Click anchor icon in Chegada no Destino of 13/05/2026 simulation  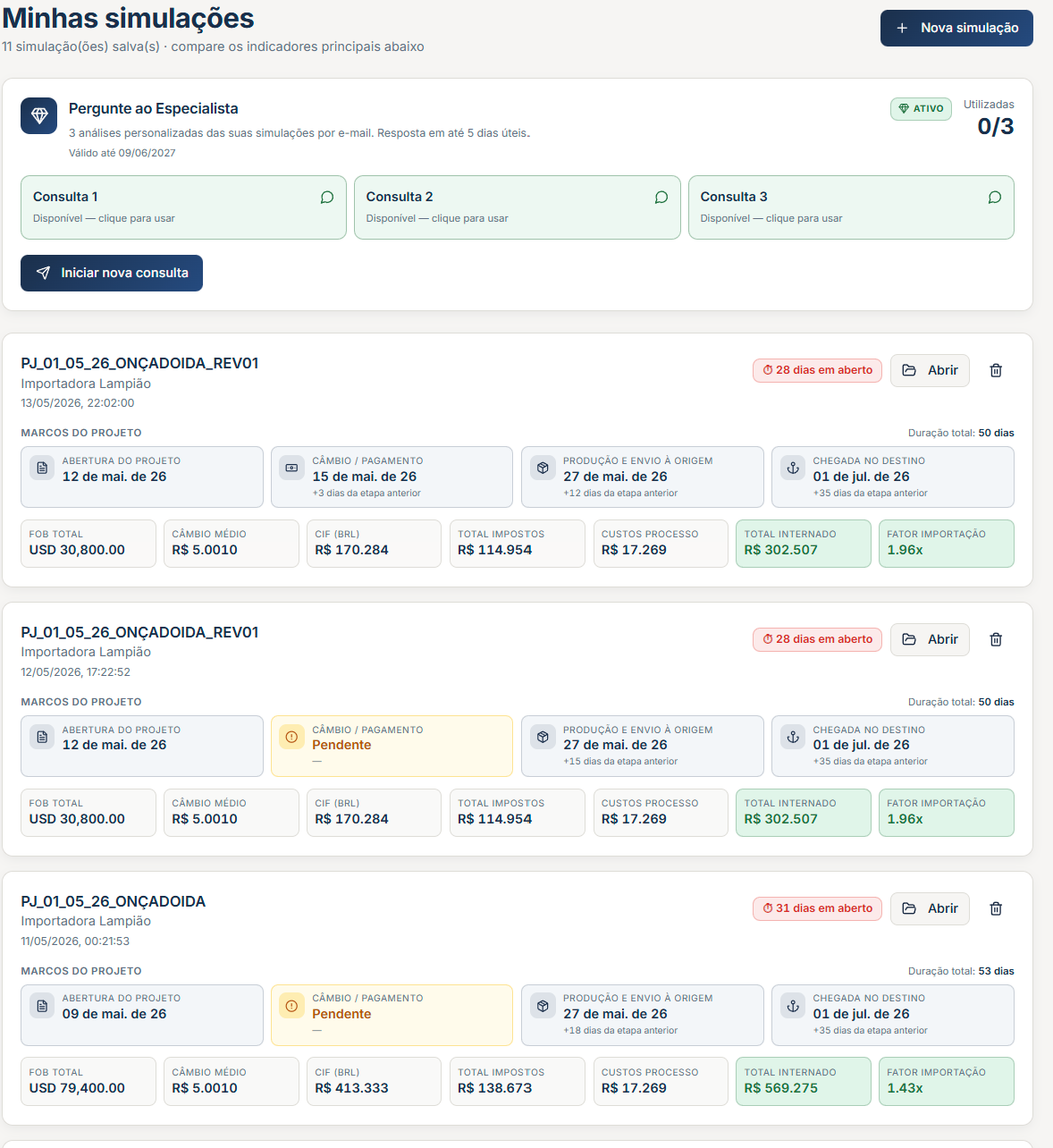coord(793,468)
